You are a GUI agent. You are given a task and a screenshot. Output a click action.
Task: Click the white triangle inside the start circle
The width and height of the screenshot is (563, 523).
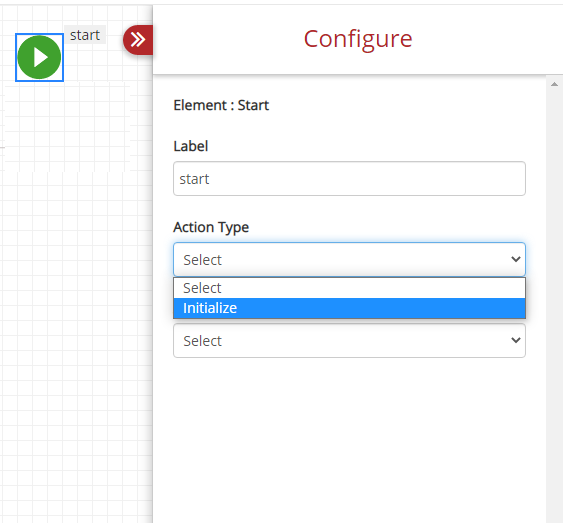41,57
